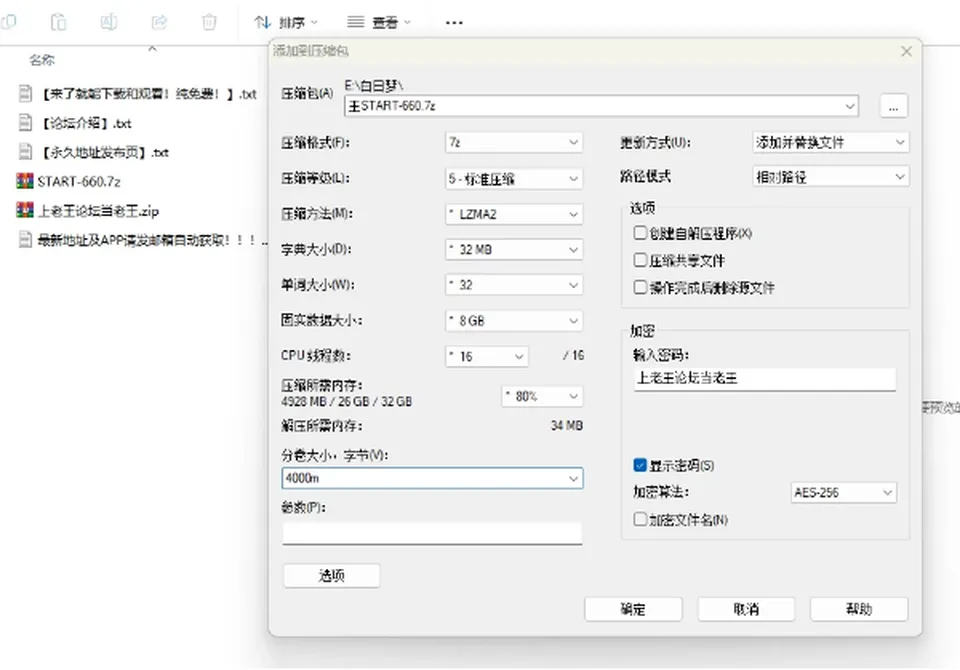
Task: Expand the 字典大小 dropdown showing 32 MB
Action: [514, 249]
